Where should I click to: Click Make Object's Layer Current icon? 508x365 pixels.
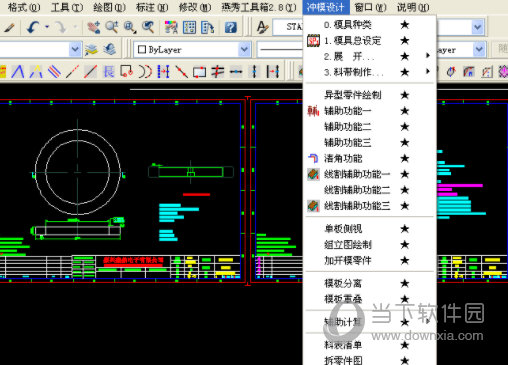(91, 50)
